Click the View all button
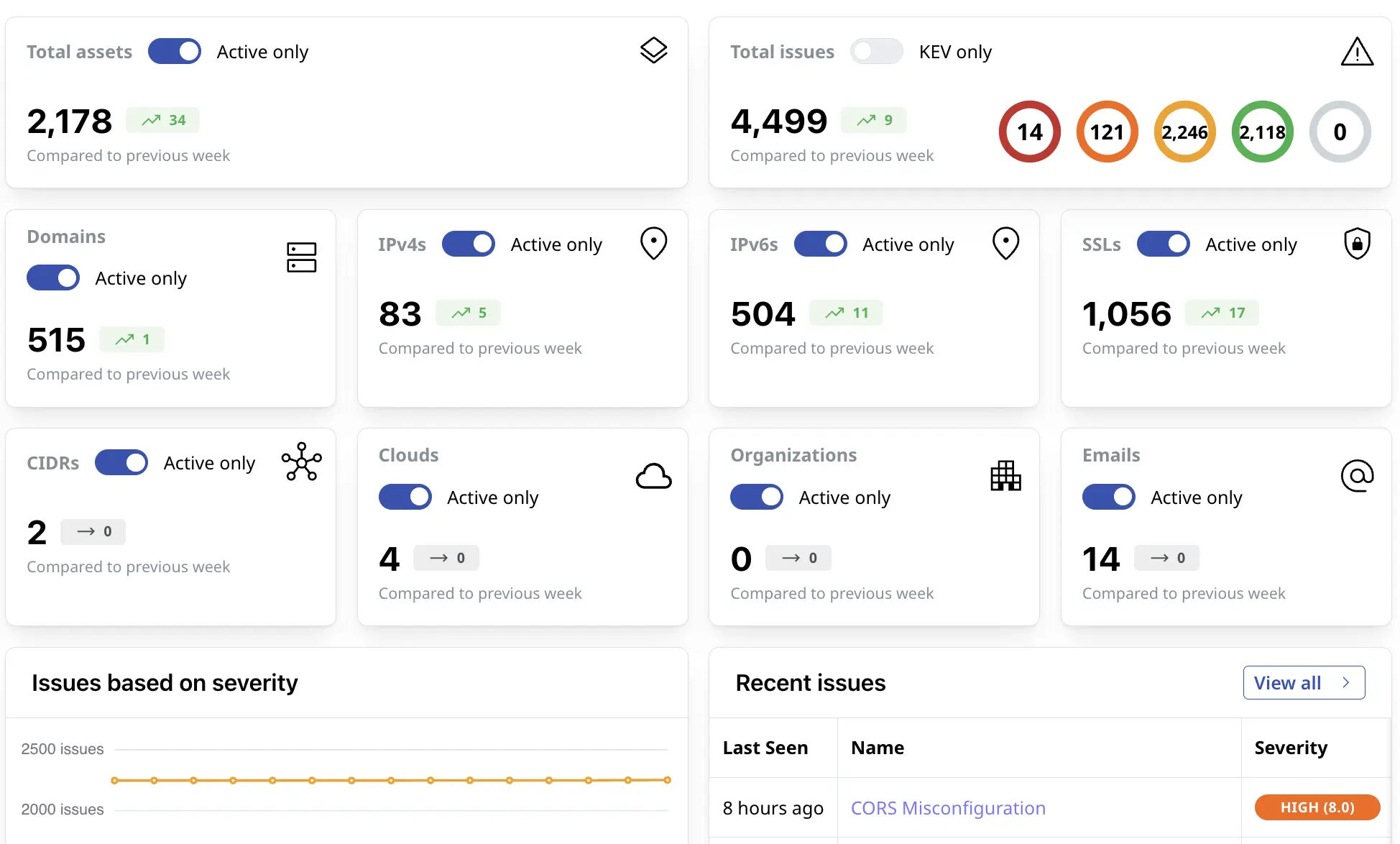Viewport: 1400px width, 844px height. pyautogui.click(x=1304, y=682)
